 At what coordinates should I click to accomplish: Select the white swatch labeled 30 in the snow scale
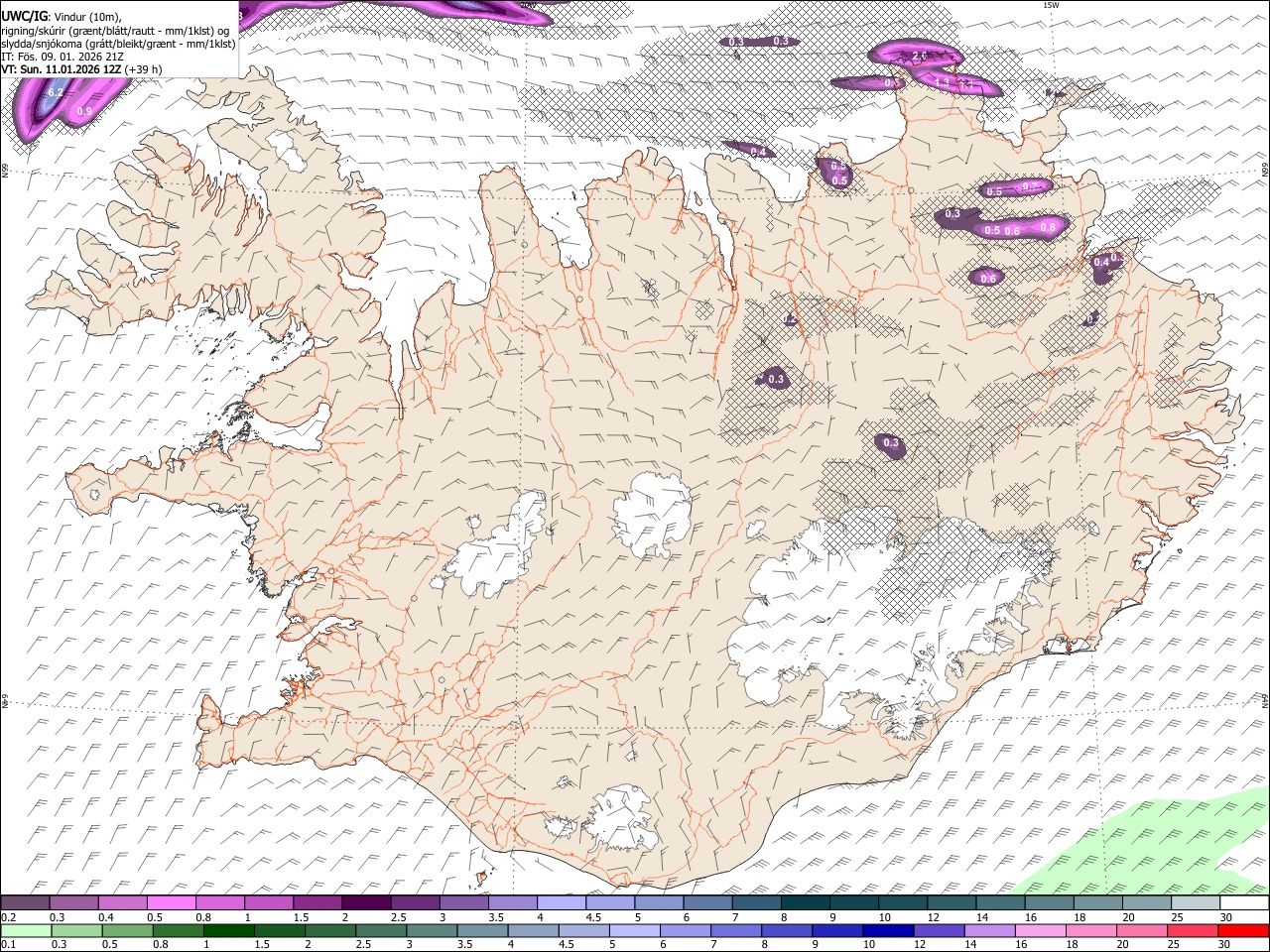(x=1244, y=902)
